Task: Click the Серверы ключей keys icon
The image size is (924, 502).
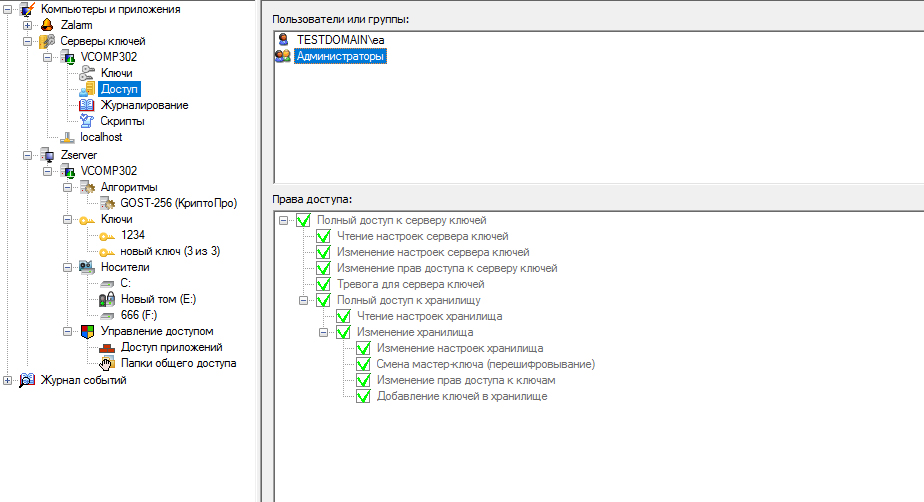Action: point(47,41)
